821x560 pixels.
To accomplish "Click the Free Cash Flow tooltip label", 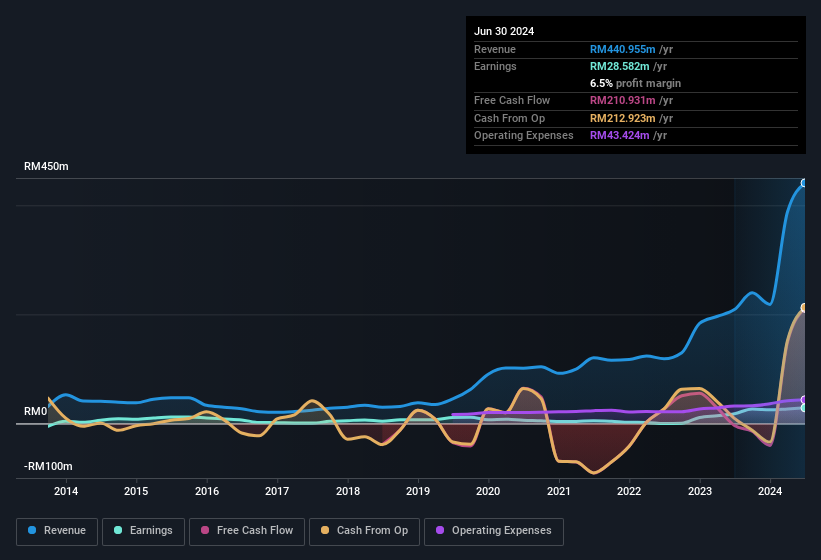I will coord(512,100).
